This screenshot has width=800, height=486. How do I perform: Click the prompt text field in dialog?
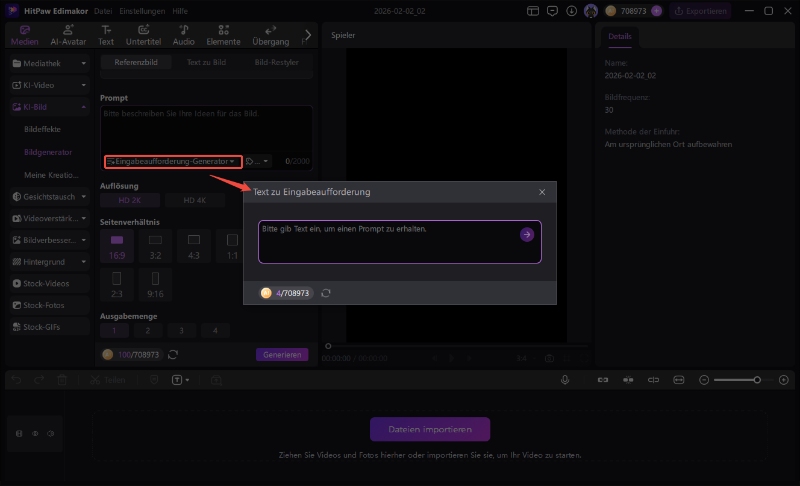[385, 241]
